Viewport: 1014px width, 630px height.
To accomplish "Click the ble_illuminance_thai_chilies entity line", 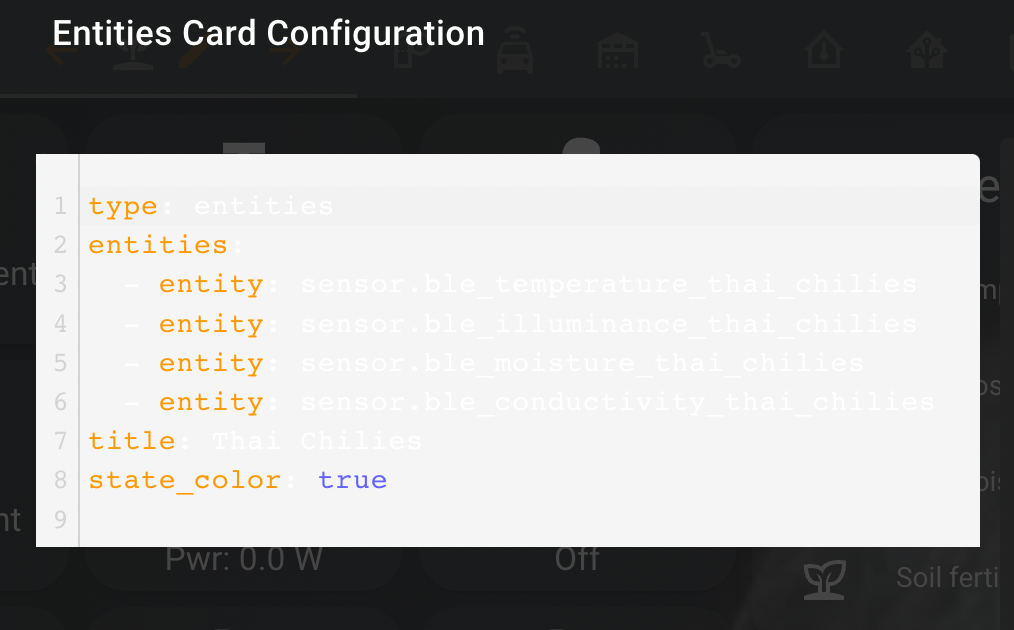I will [x=530, y=324].
